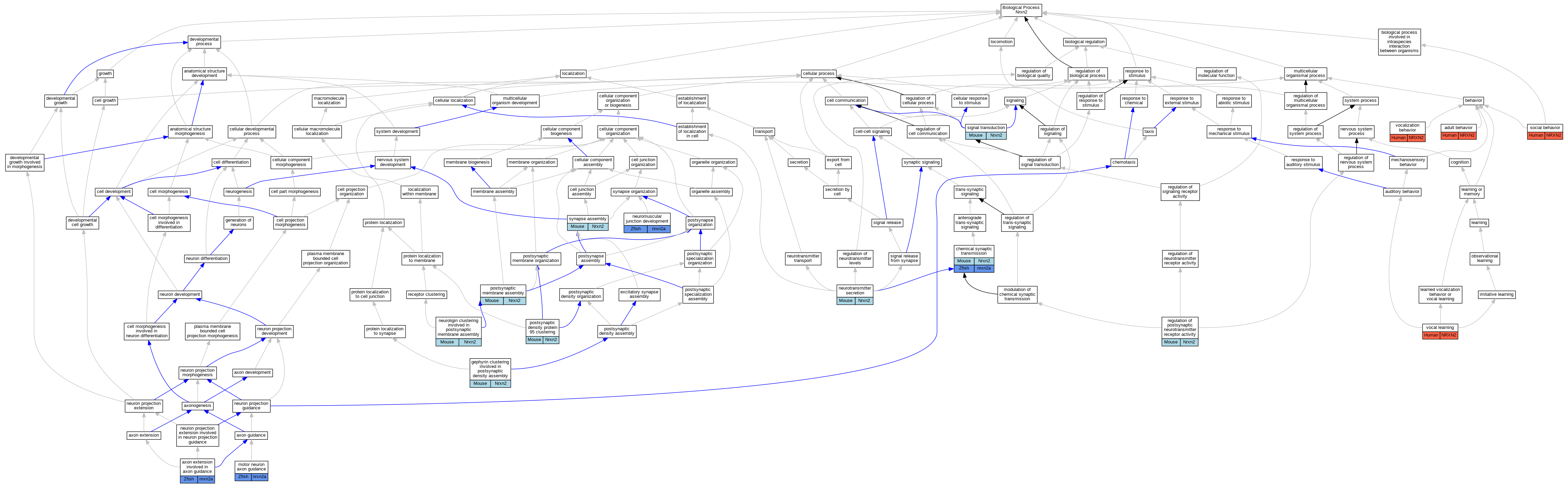Click the 'cell growth' node
The height and width of the screenshot is (487, 1568).
click(105, 100)
